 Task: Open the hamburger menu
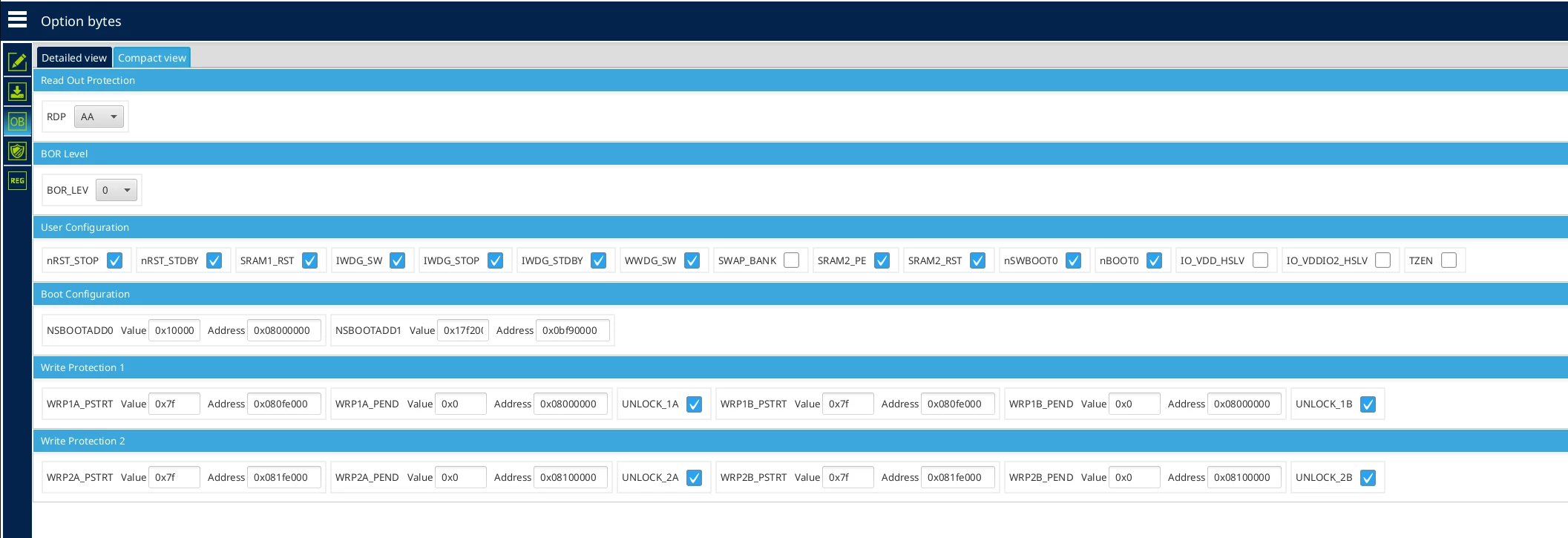point(17,19)
